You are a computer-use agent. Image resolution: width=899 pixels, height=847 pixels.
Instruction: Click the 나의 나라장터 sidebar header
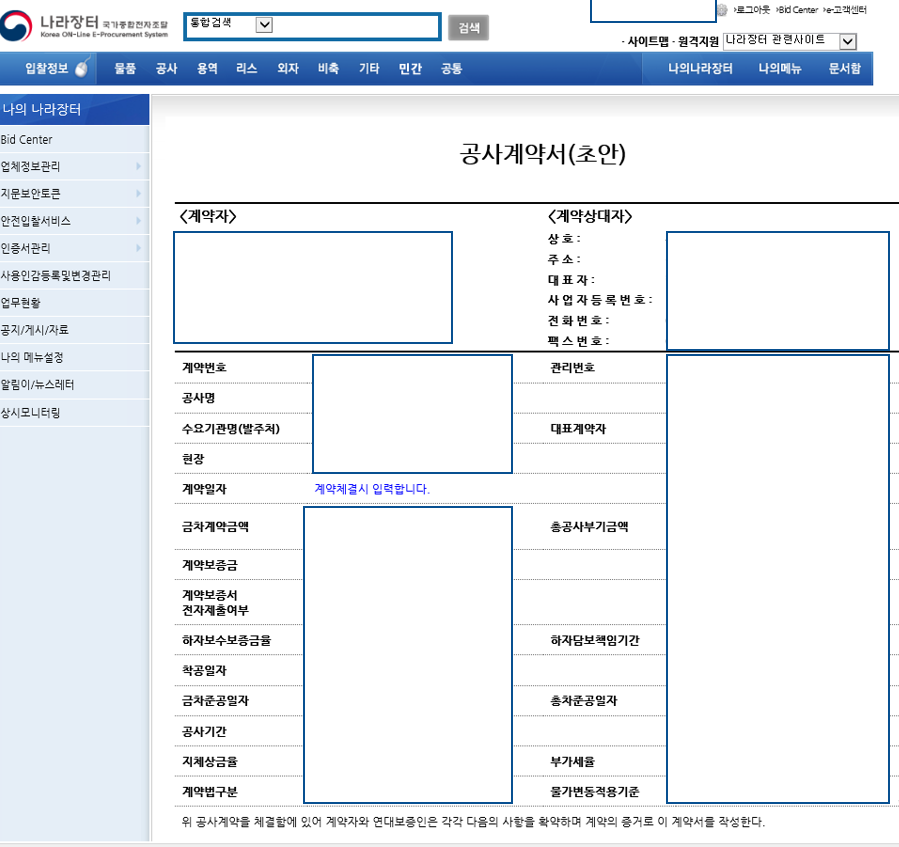(x=75, y=109)
